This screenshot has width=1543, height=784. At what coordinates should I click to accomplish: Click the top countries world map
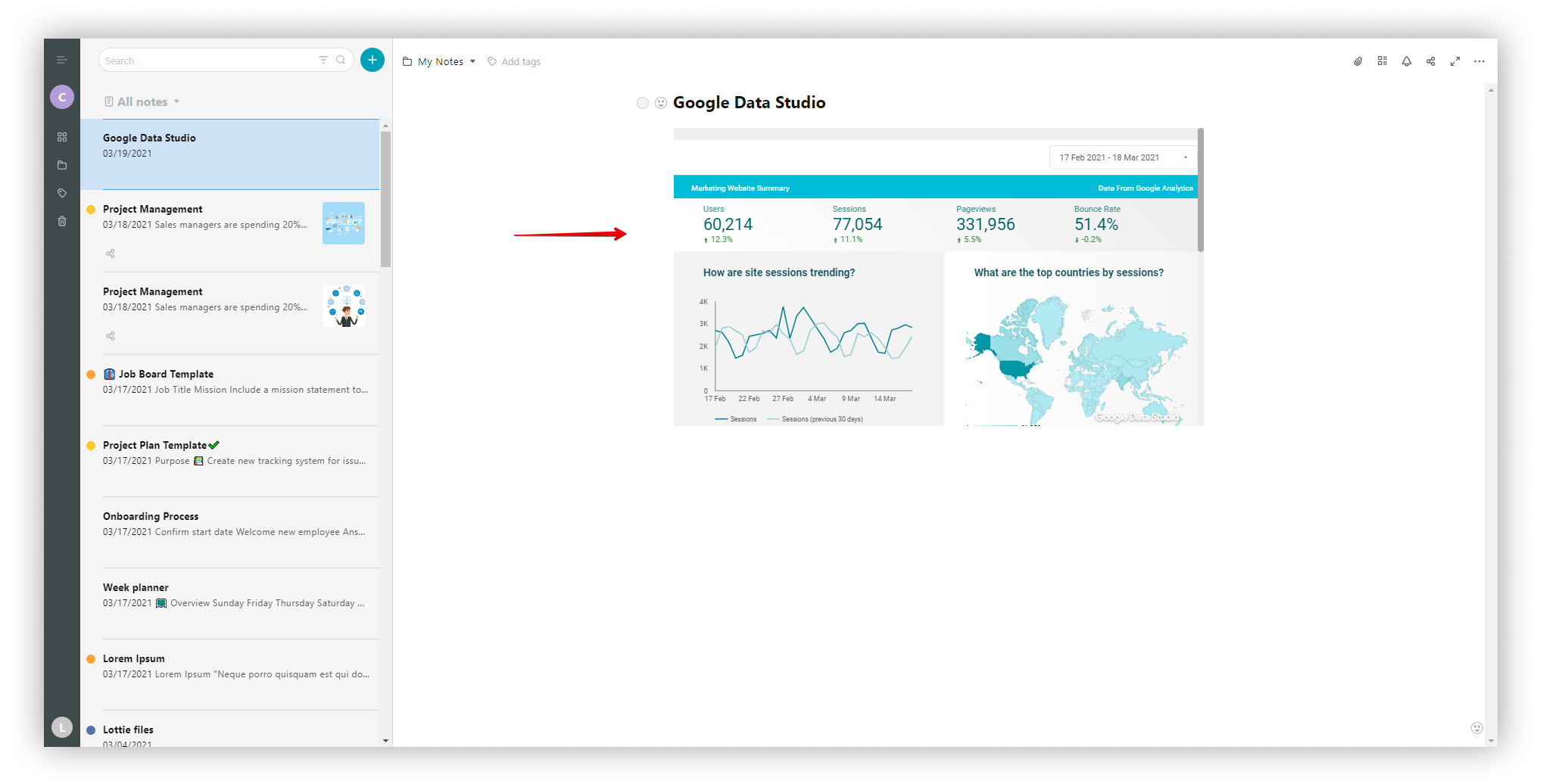point(1075,359)
